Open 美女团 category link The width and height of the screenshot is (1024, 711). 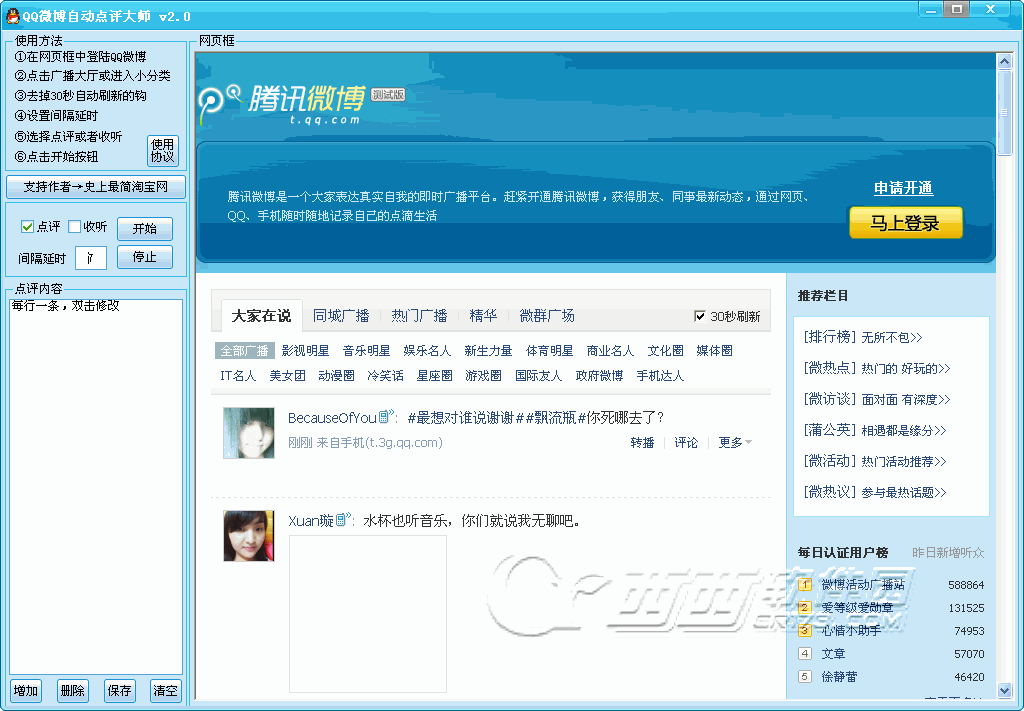pyautogui.click(x=287, y=375)
